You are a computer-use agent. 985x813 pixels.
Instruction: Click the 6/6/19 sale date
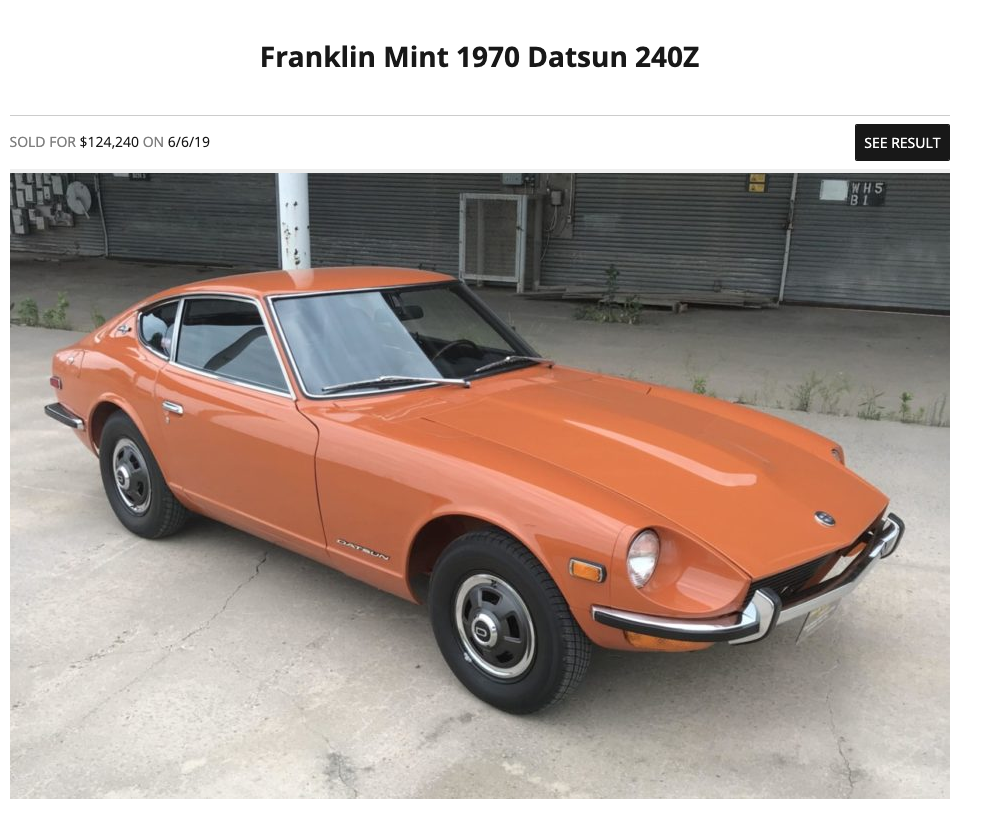[x=188, y=142]
